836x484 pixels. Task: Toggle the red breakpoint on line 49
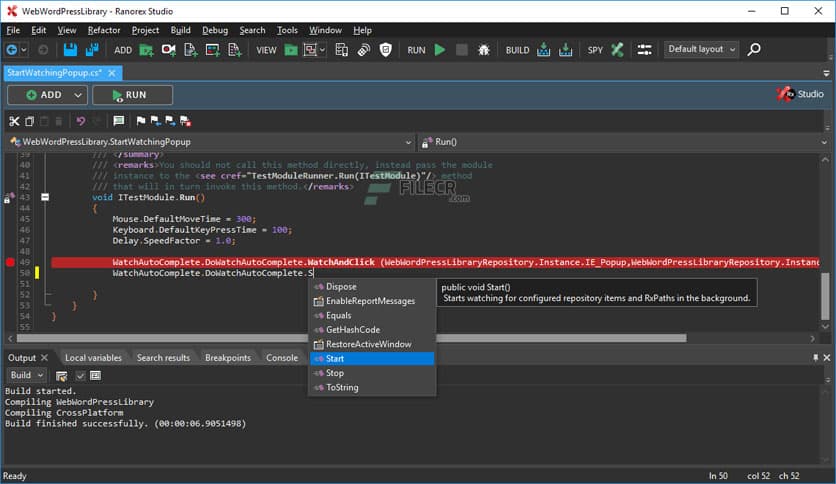(x=10, y=262)
